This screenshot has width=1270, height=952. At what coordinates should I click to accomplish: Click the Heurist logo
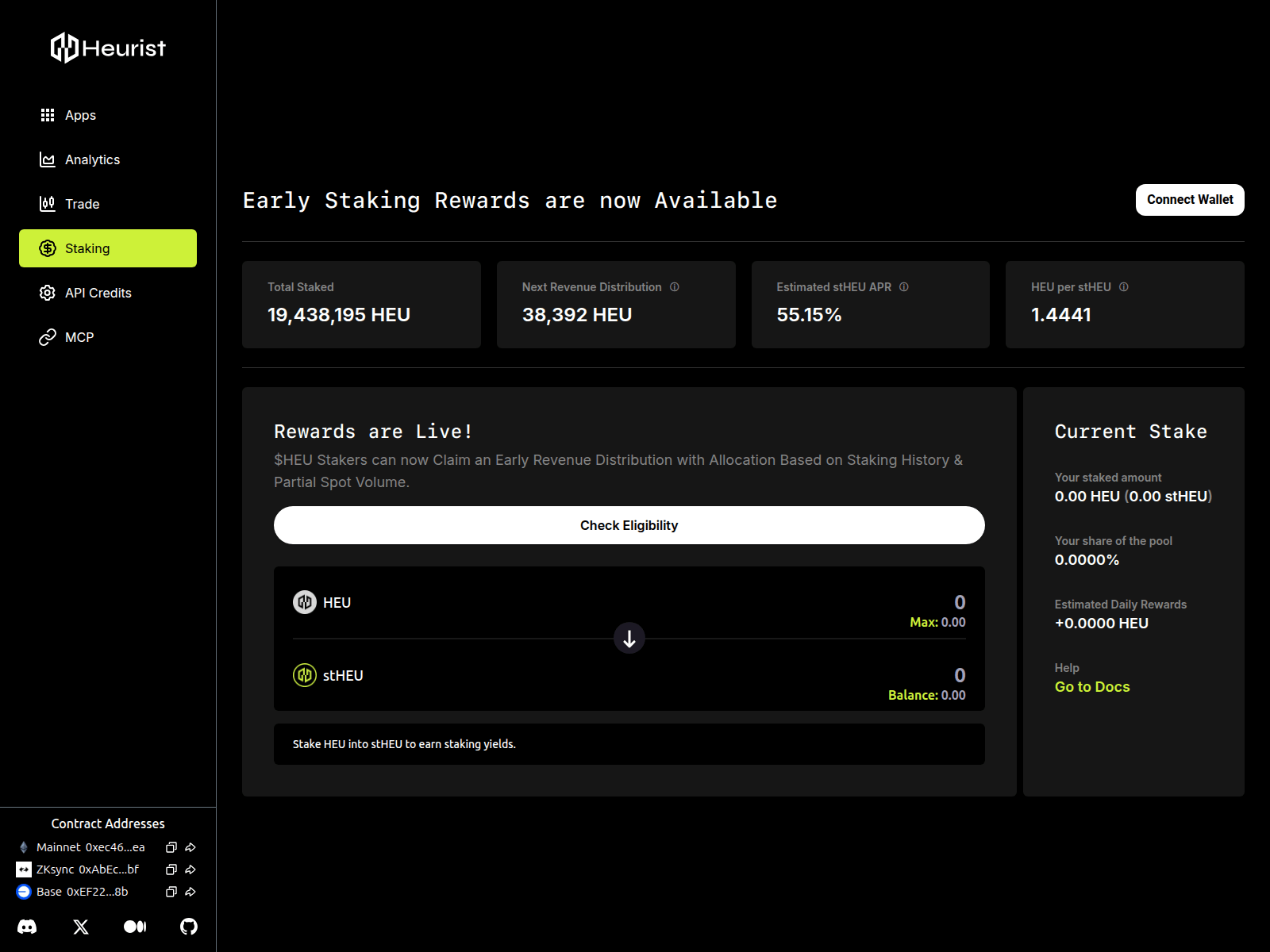[108, 48]
